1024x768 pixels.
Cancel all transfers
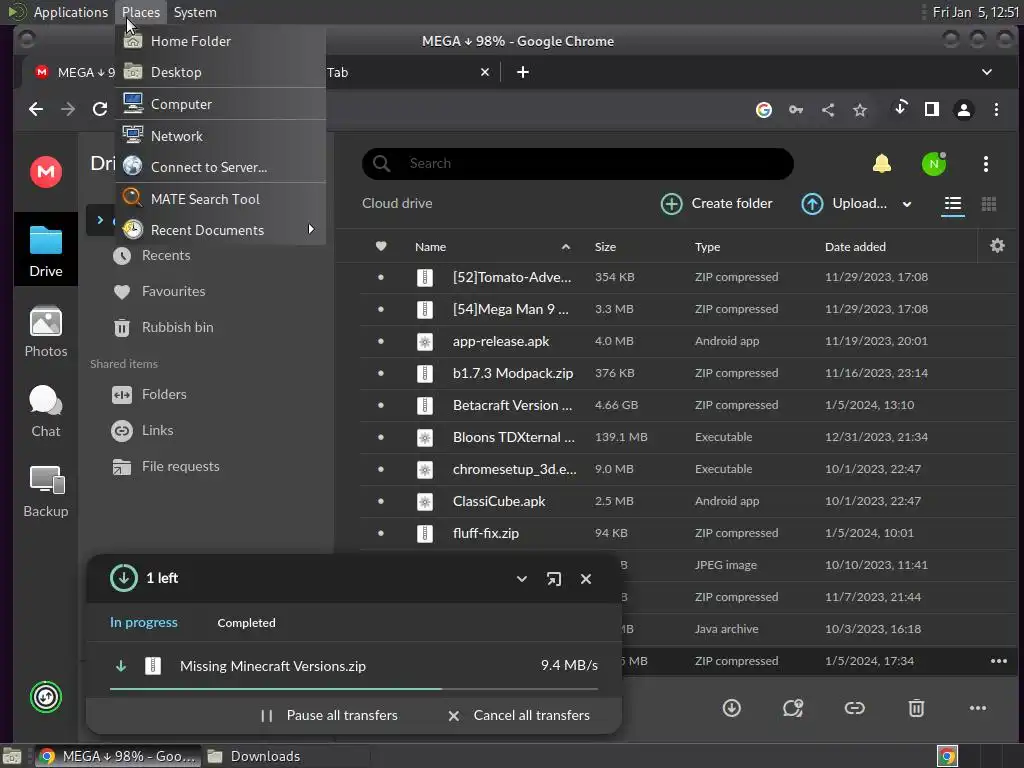tap(519, 715)
